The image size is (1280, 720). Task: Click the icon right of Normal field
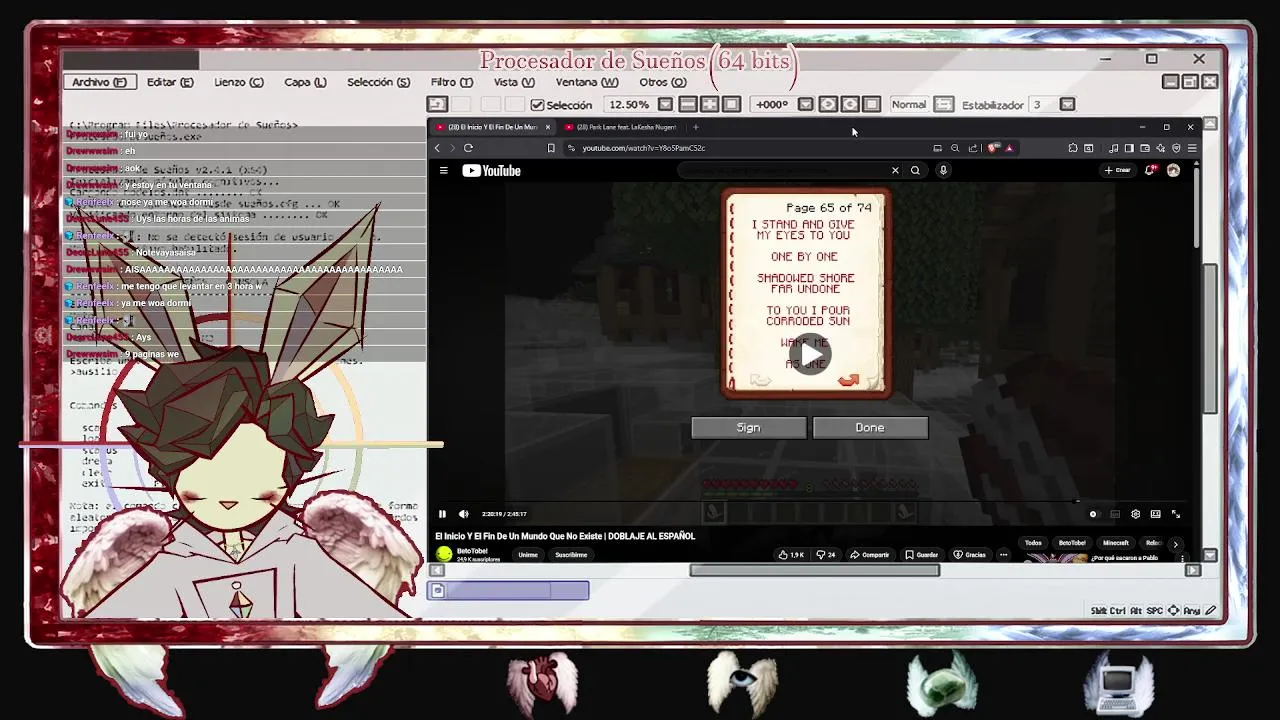944,104
